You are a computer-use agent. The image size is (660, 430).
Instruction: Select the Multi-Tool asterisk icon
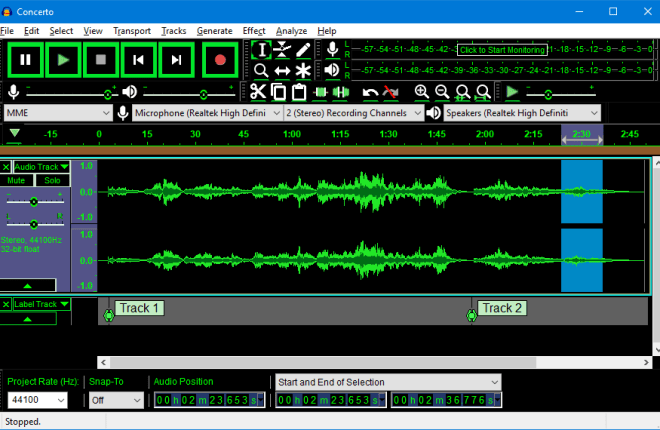(x=303, y=70)
